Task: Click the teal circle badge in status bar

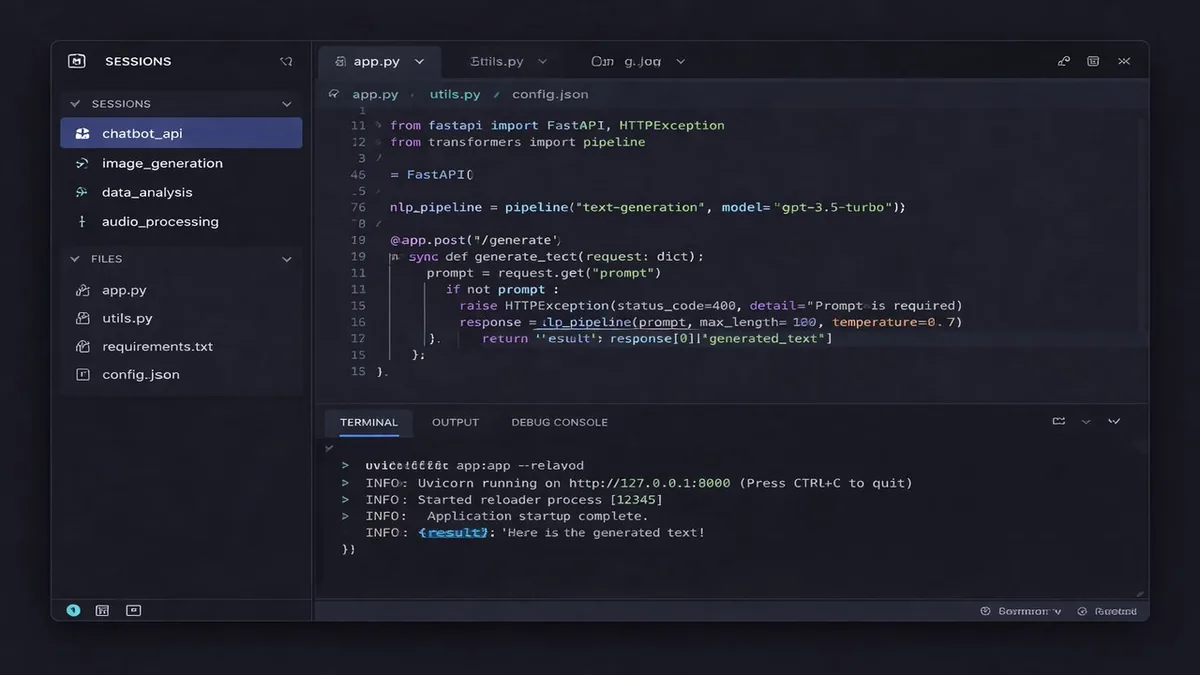Action: click(73, 610)
